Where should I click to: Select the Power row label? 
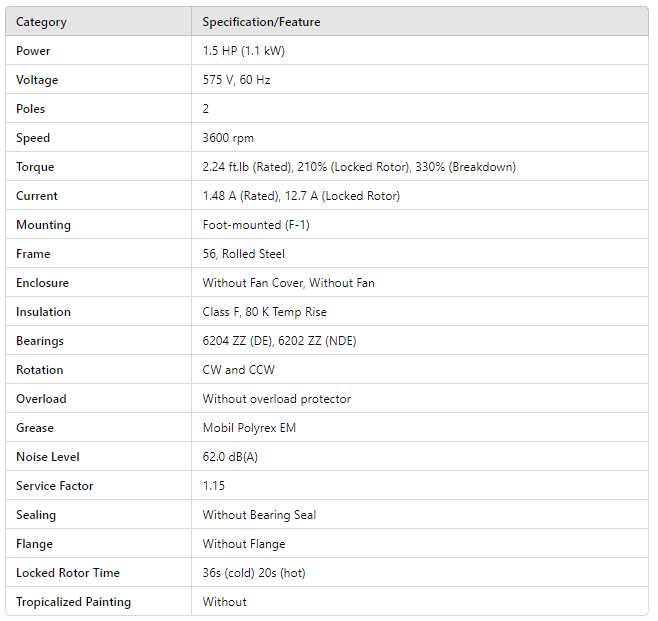click(x=33, y=51)
